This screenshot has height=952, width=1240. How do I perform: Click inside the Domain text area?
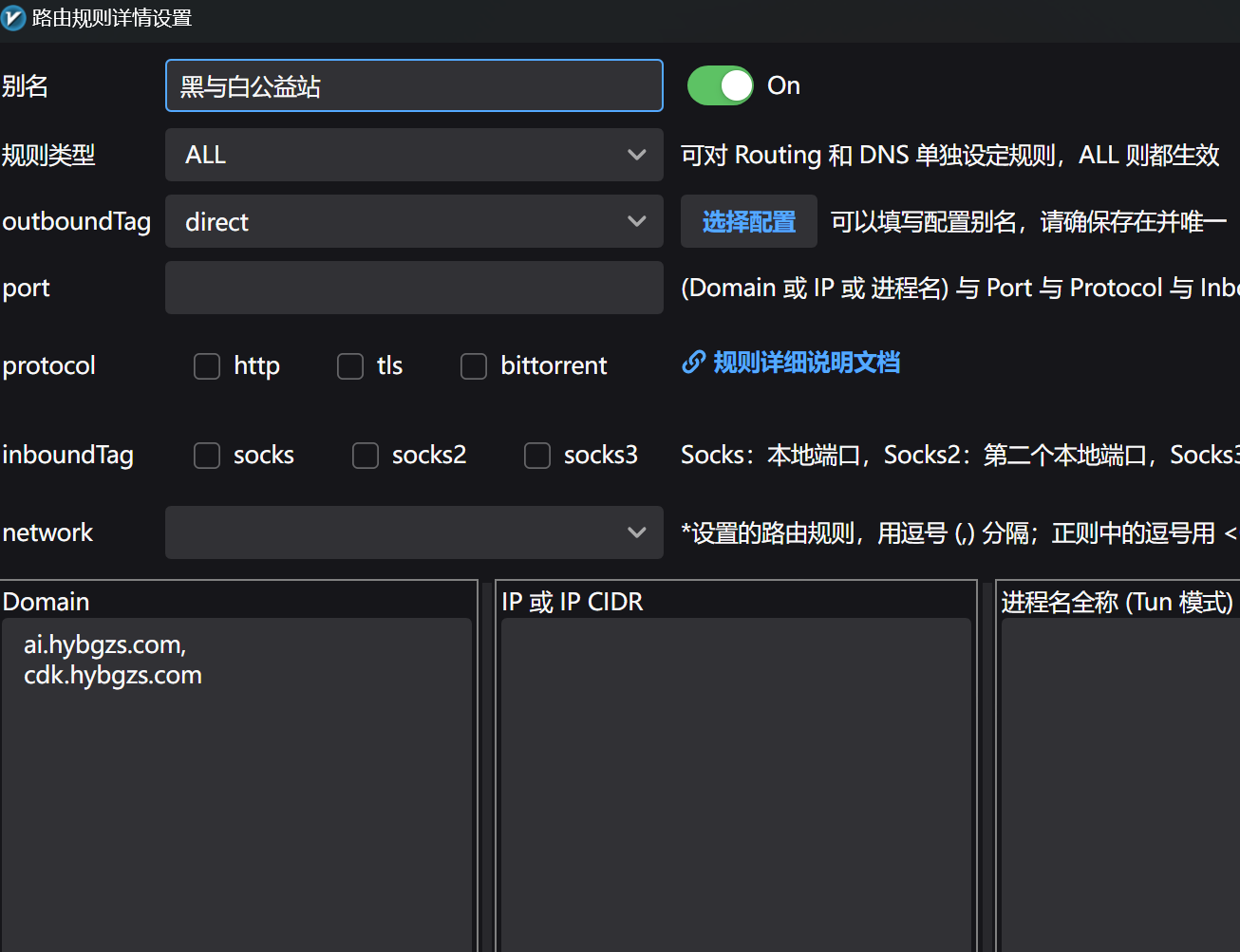click(237, 785)
